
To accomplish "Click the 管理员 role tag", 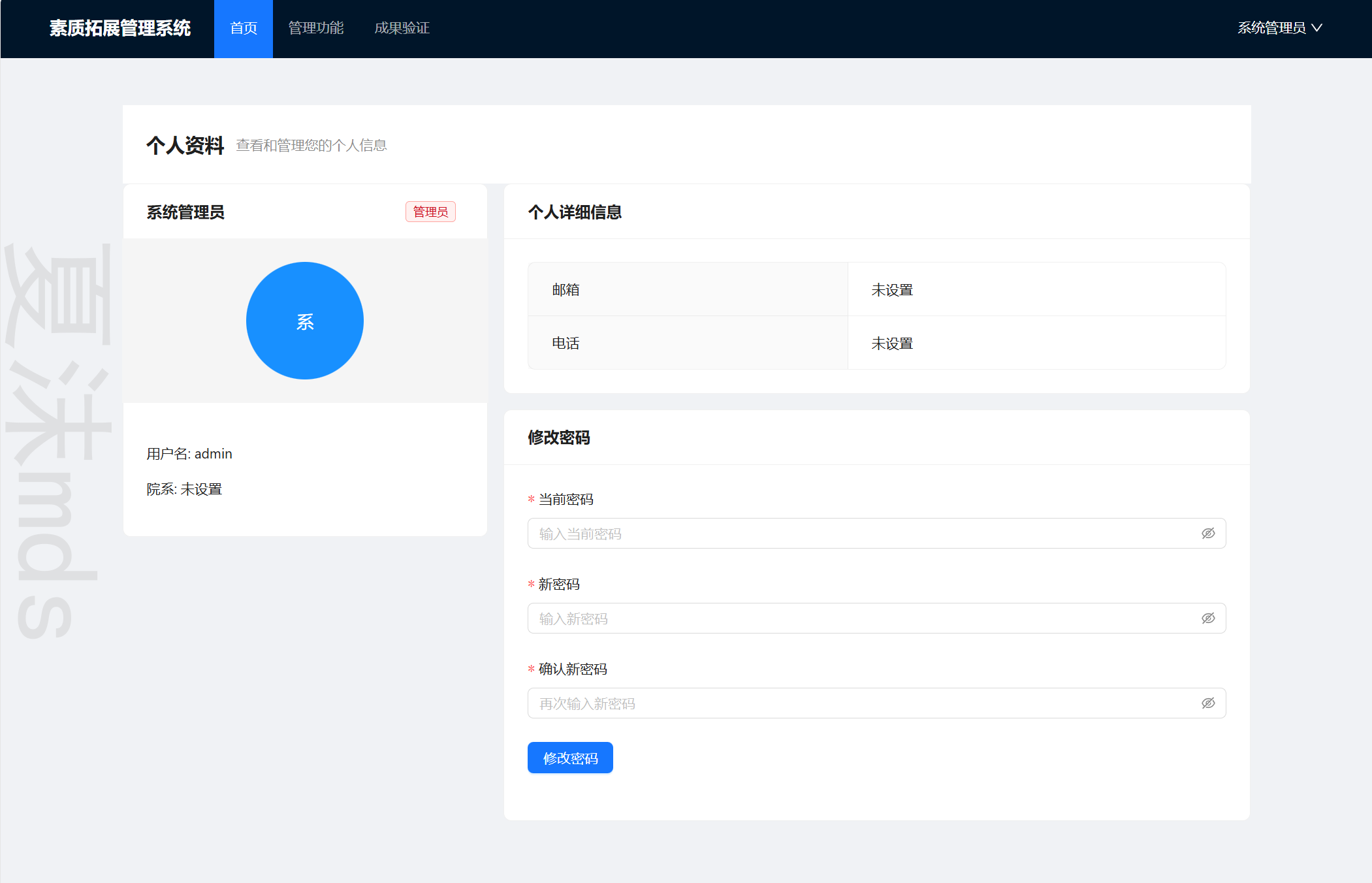I will (430, 212).
